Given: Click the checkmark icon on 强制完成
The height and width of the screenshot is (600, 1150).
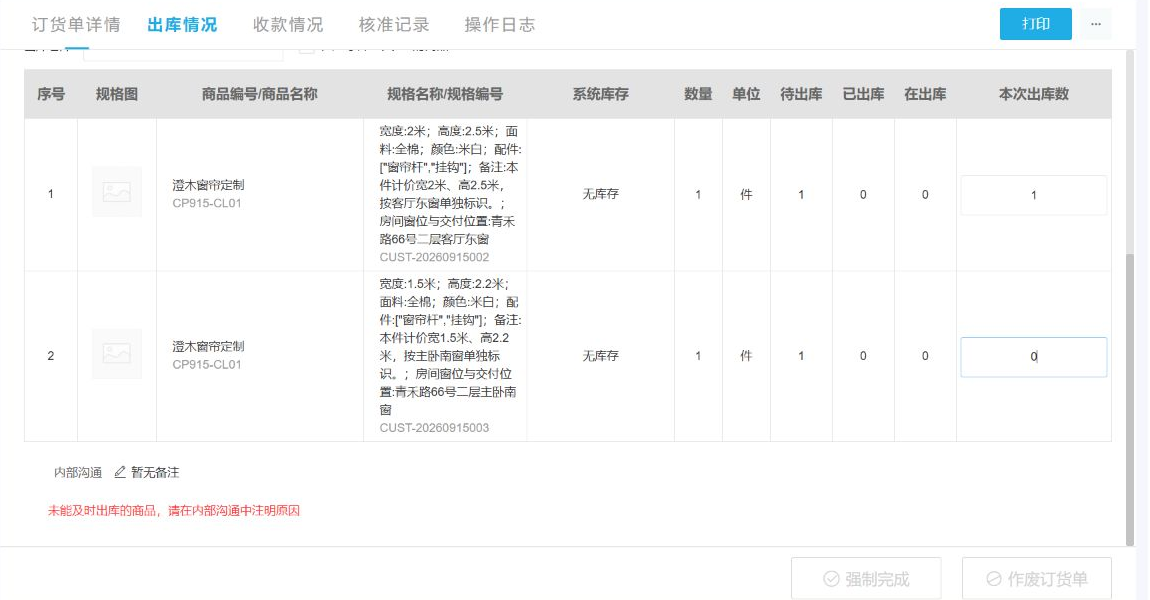Looking at the screenshot, I should [x=831, y=579].
